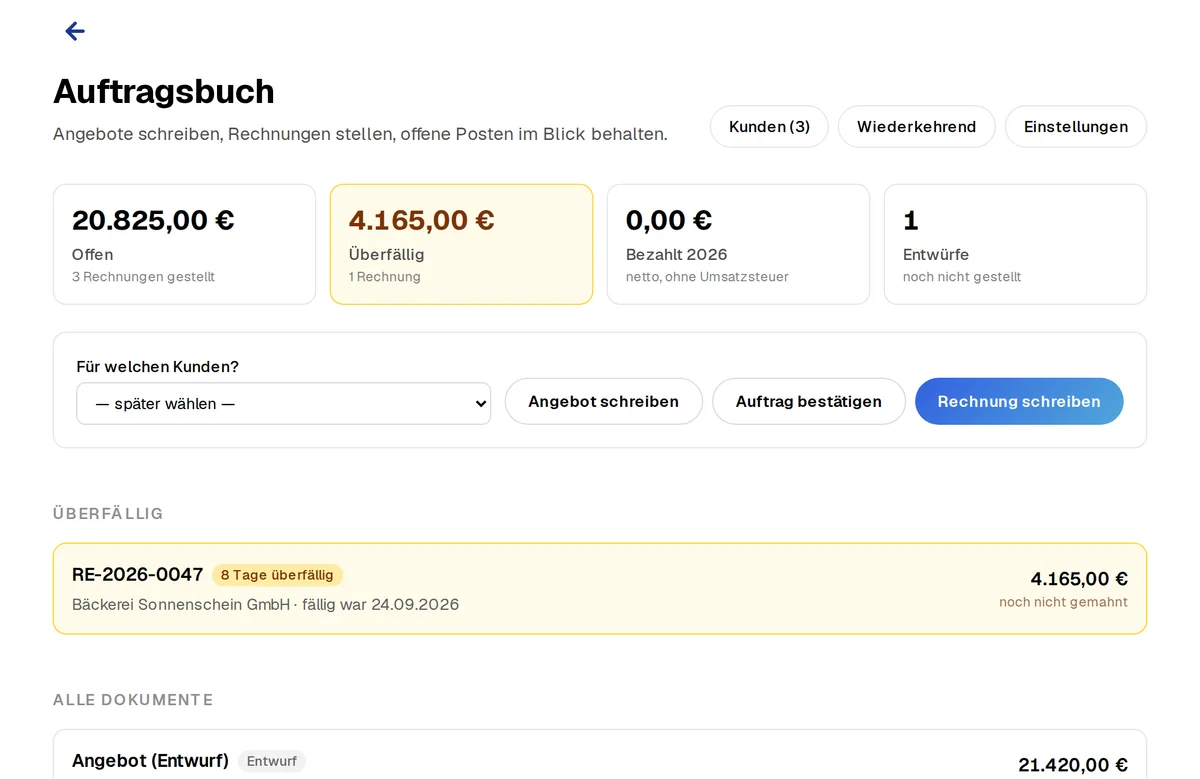Select the Überfällig 4.165,00 € card
The width and height of the screenshot is (1200, 779).
point(461,244)
